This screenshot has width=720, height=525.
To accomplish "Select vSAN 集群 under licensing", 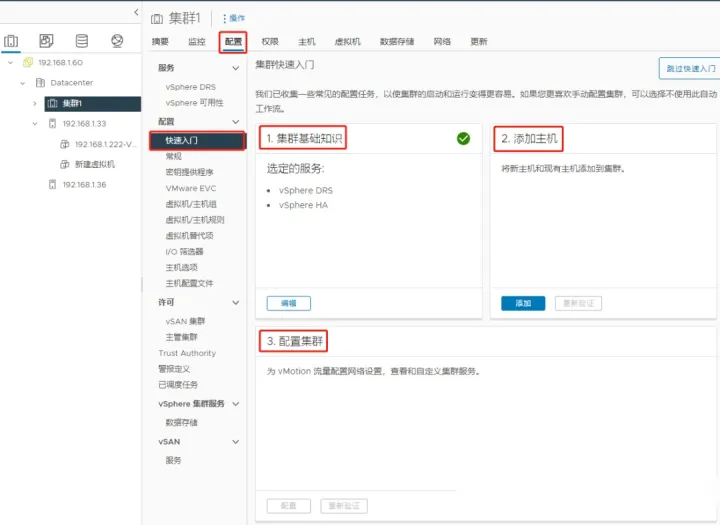I will [185, 321].
